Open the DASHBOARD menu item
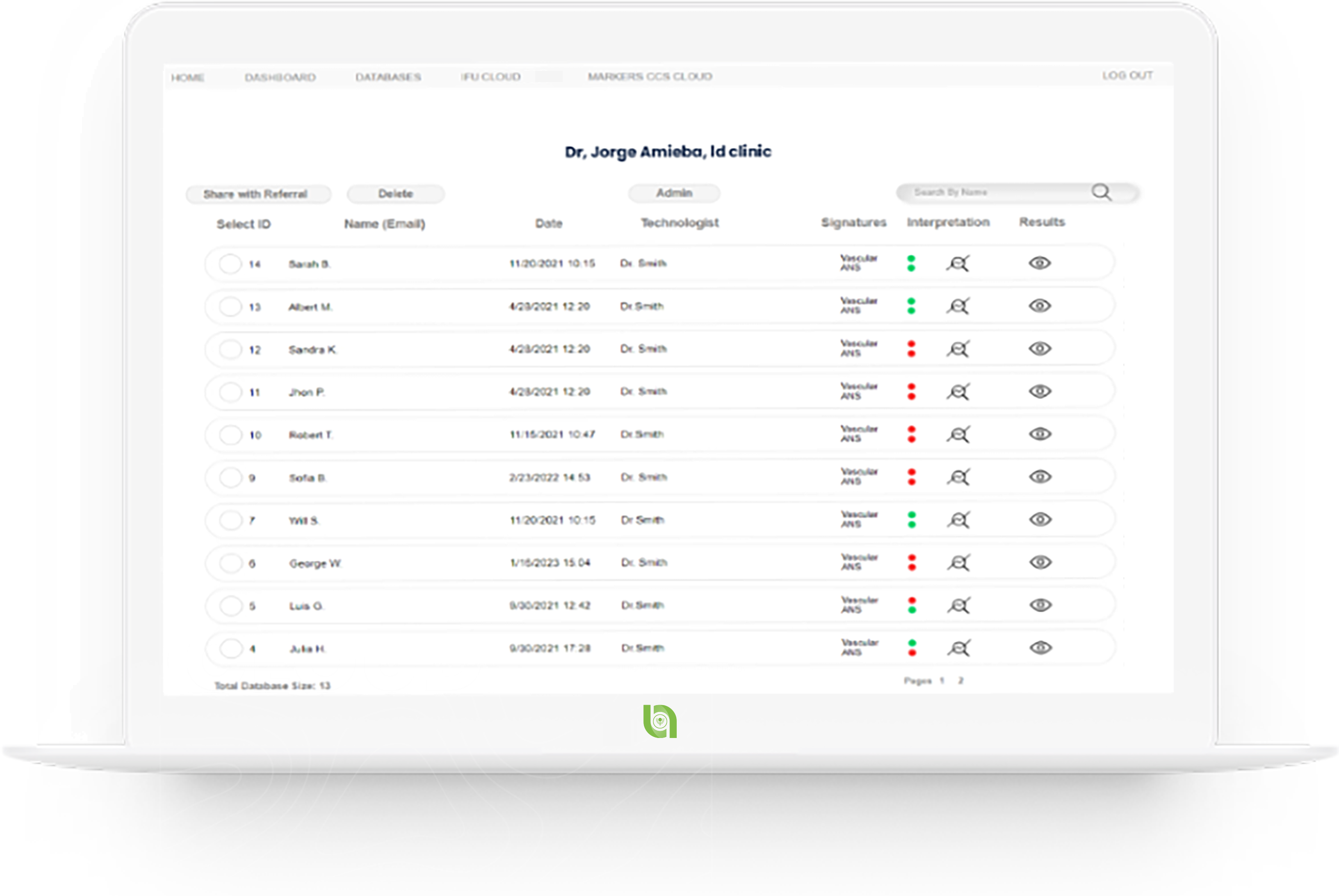This screenshot has height=896, width=1339. point(280,77)
